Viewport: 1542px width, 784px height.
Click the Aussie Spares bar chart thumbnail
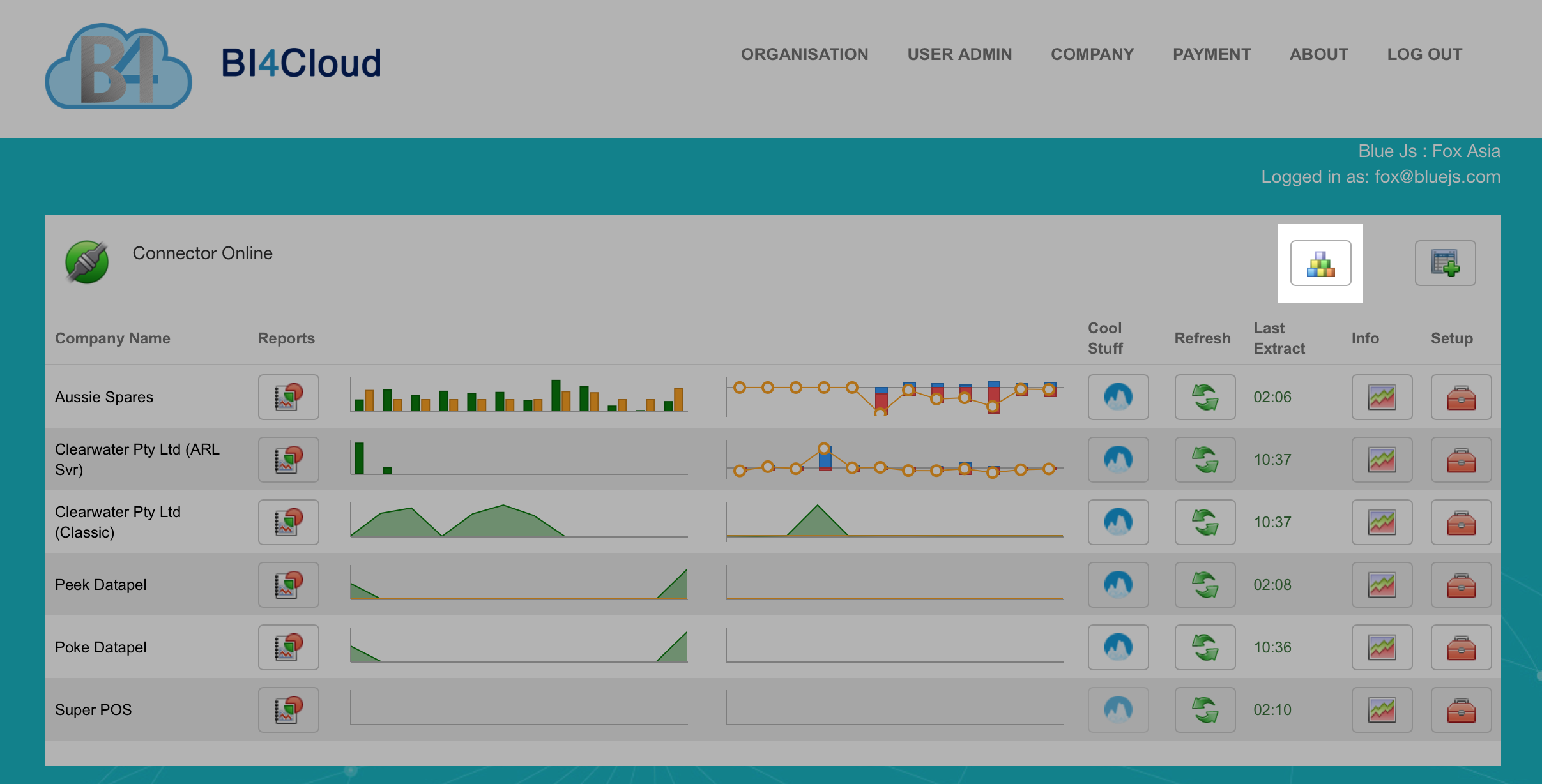pos(519,396)
